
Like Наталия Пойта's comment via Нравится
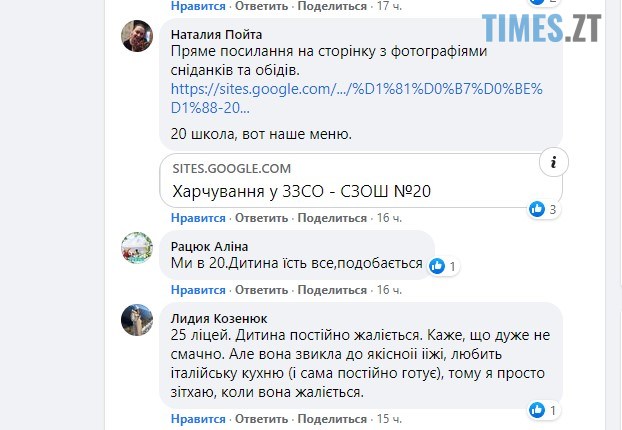click(198, 217)
